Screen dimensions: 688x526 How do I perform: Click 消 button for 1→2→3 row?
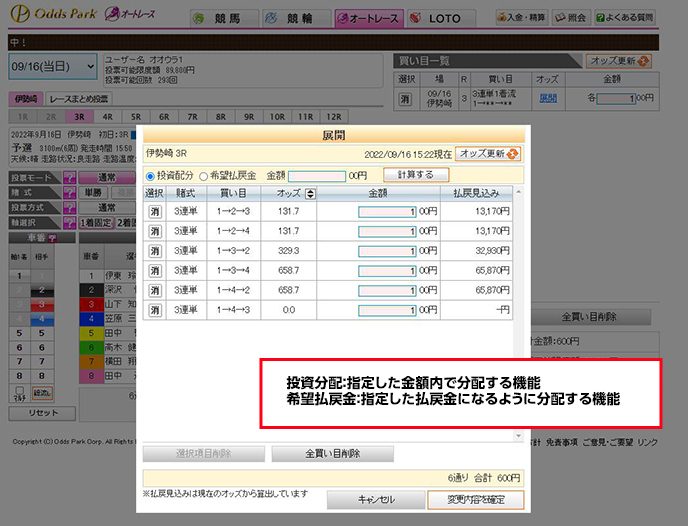[x=155, y=212]
